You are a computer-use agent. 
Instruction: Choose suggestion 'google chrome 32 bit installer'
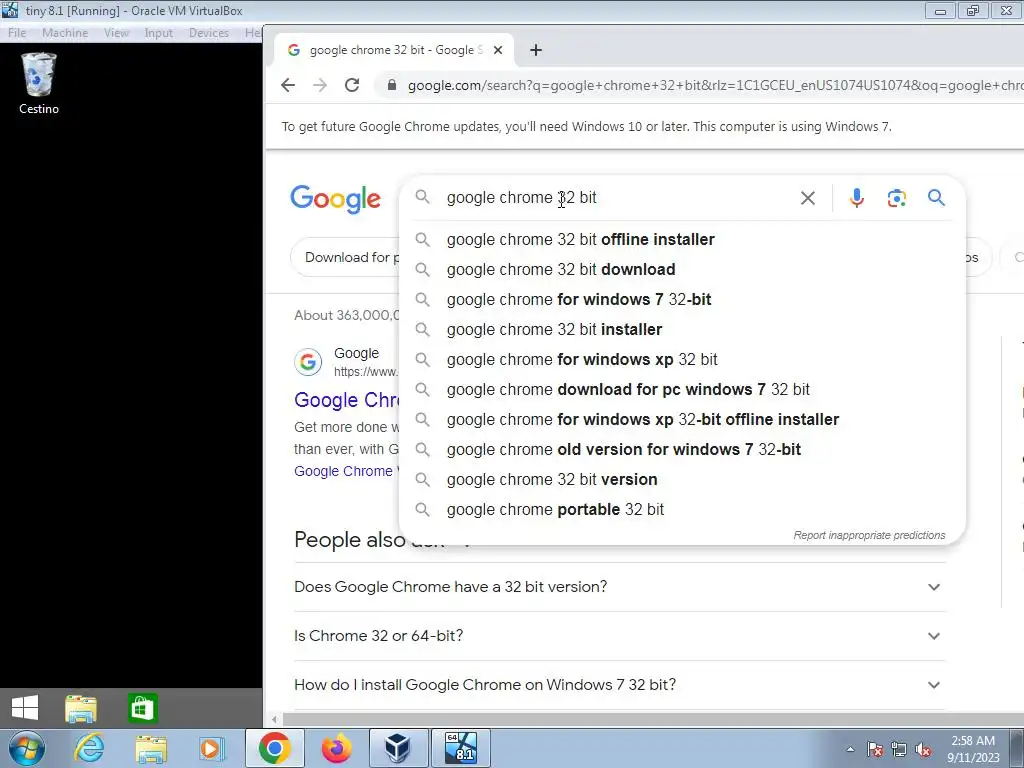pos(682,330)
